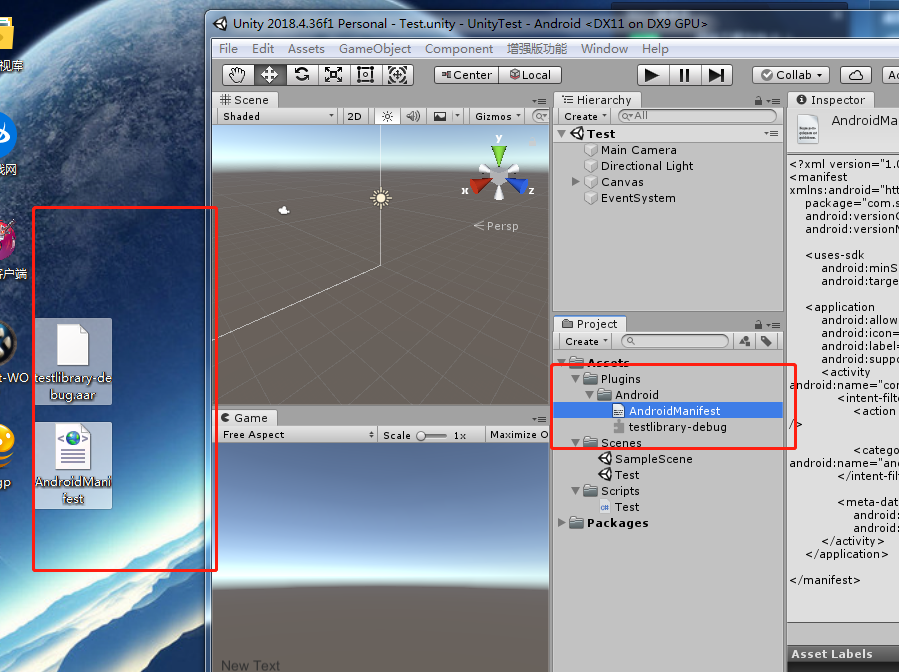Select Directional Light object
Viewport: 899px width, 672px height.
647,166
